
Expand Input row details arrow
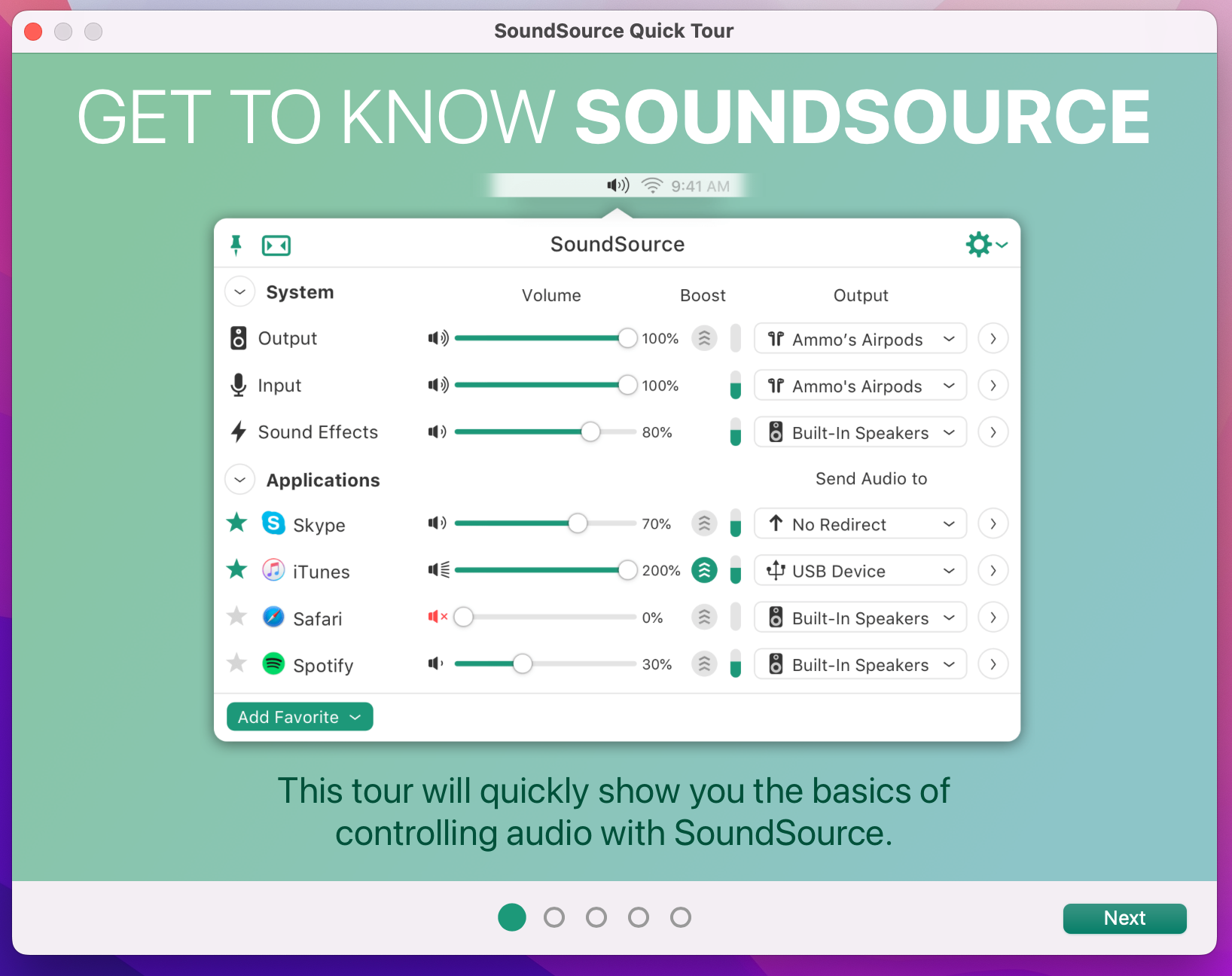click(x=993, y=385)
